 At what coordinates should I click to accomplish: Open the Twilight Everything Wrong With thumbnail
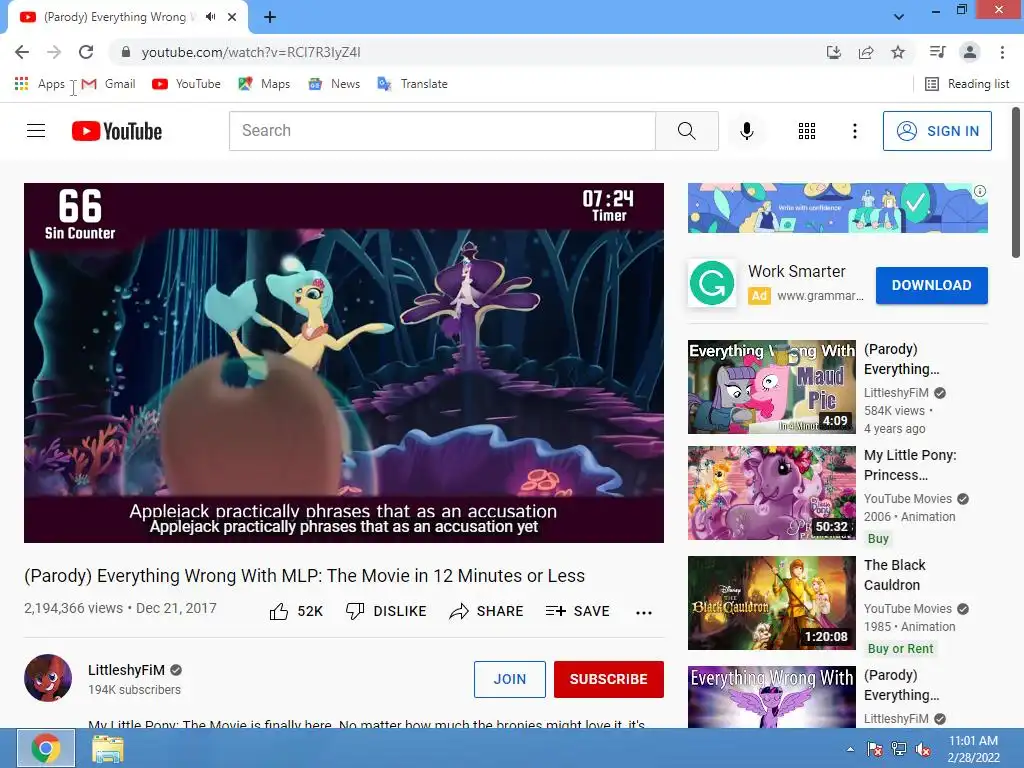pos(771,697)
